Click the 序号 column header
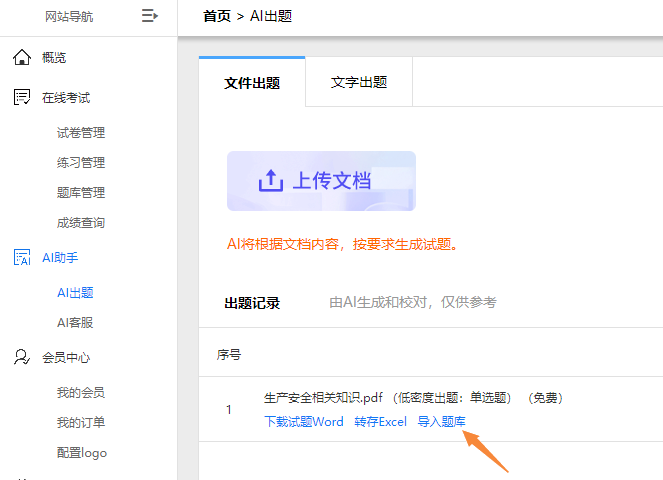 pos(229,354)
